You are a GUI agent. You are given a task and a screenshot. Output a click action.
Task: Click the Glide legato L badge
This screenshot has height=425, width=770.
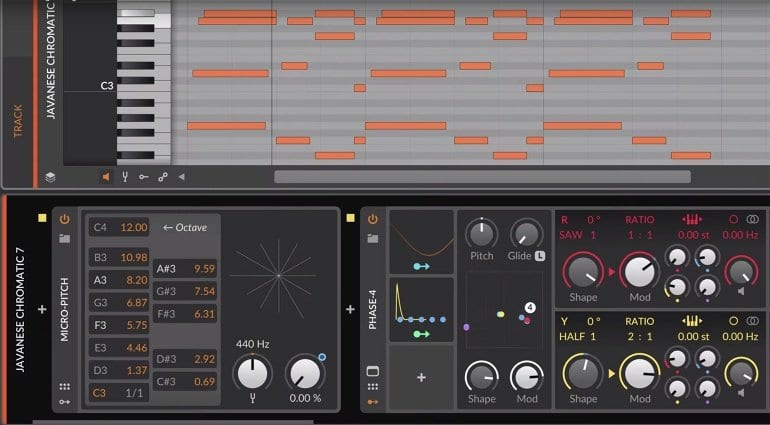coord(540,257)
